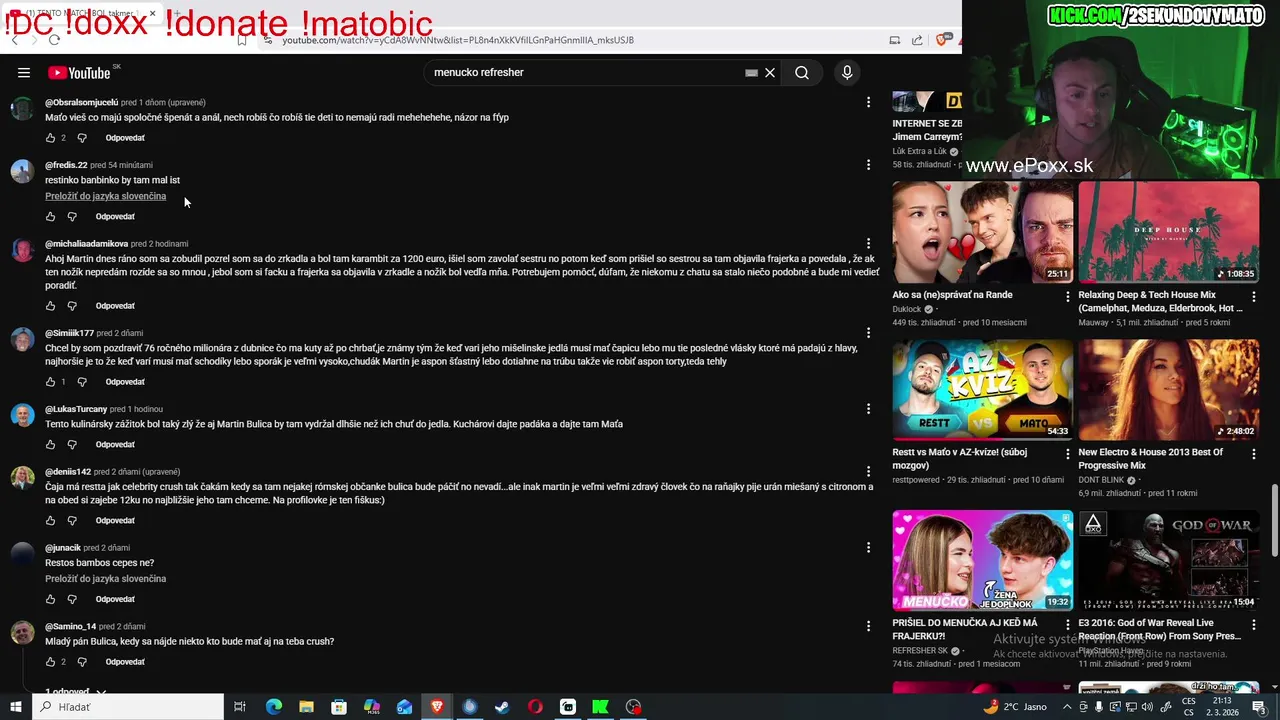Open Microsoft Store from the taskbar
Viewport: 1280px width, 720px height.
point(339,707)
